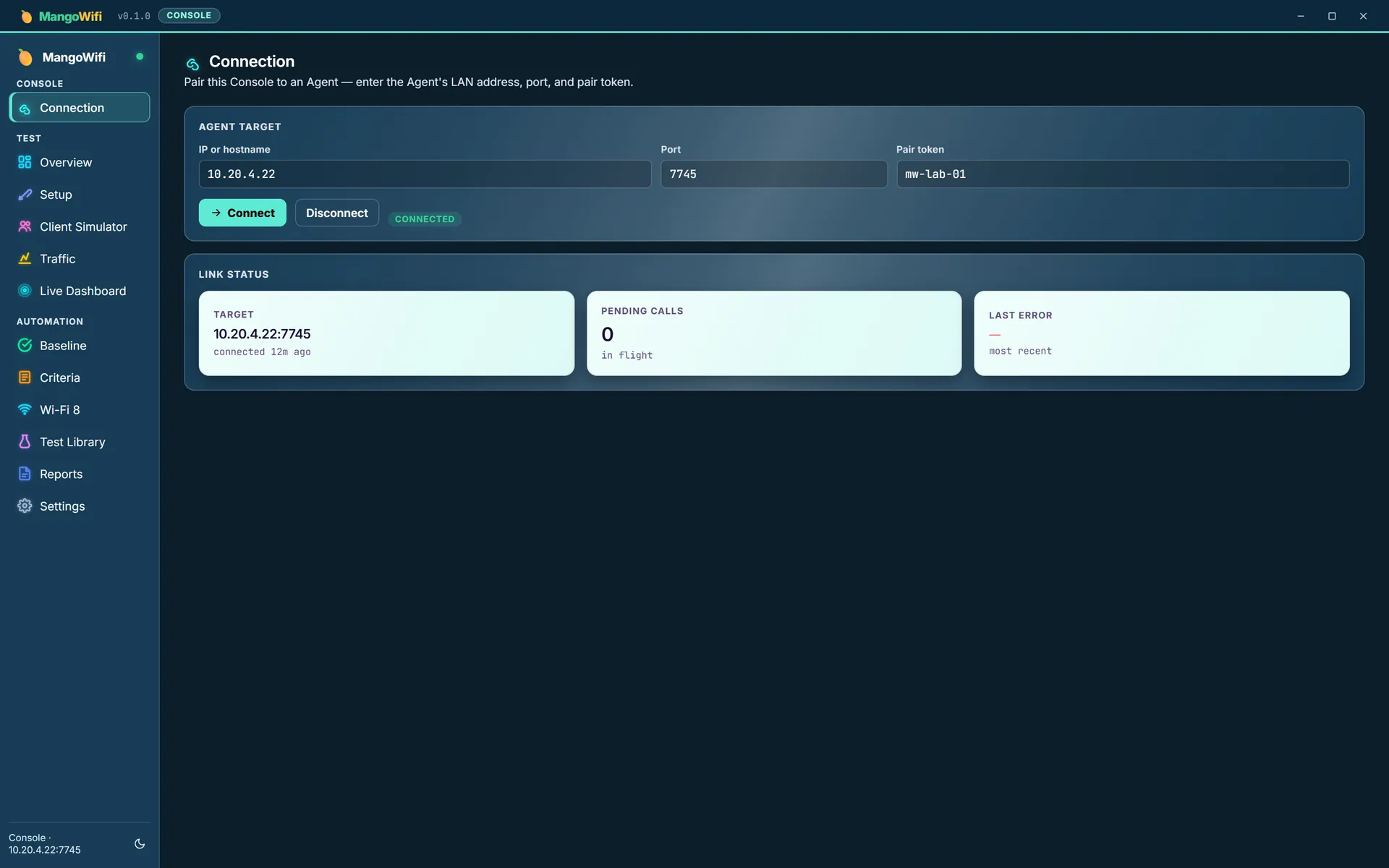1389x868 pixels.
Task: Click the Connection link icon in sidebar
Action: (x=25, y=109)
